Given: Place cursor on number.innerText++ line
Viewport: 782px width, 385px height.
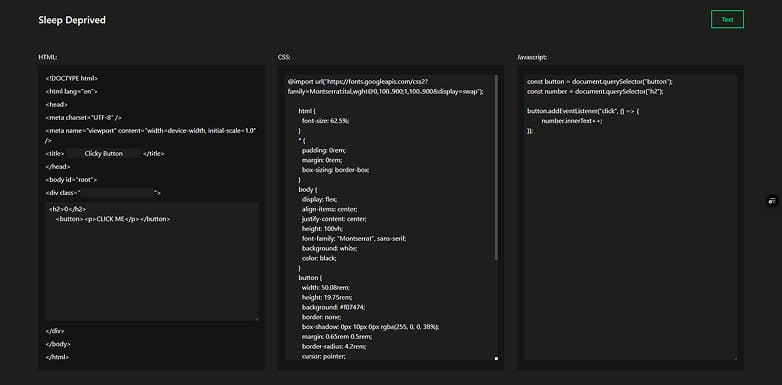Looking at the screenshot, I should [x=572, y=121].
